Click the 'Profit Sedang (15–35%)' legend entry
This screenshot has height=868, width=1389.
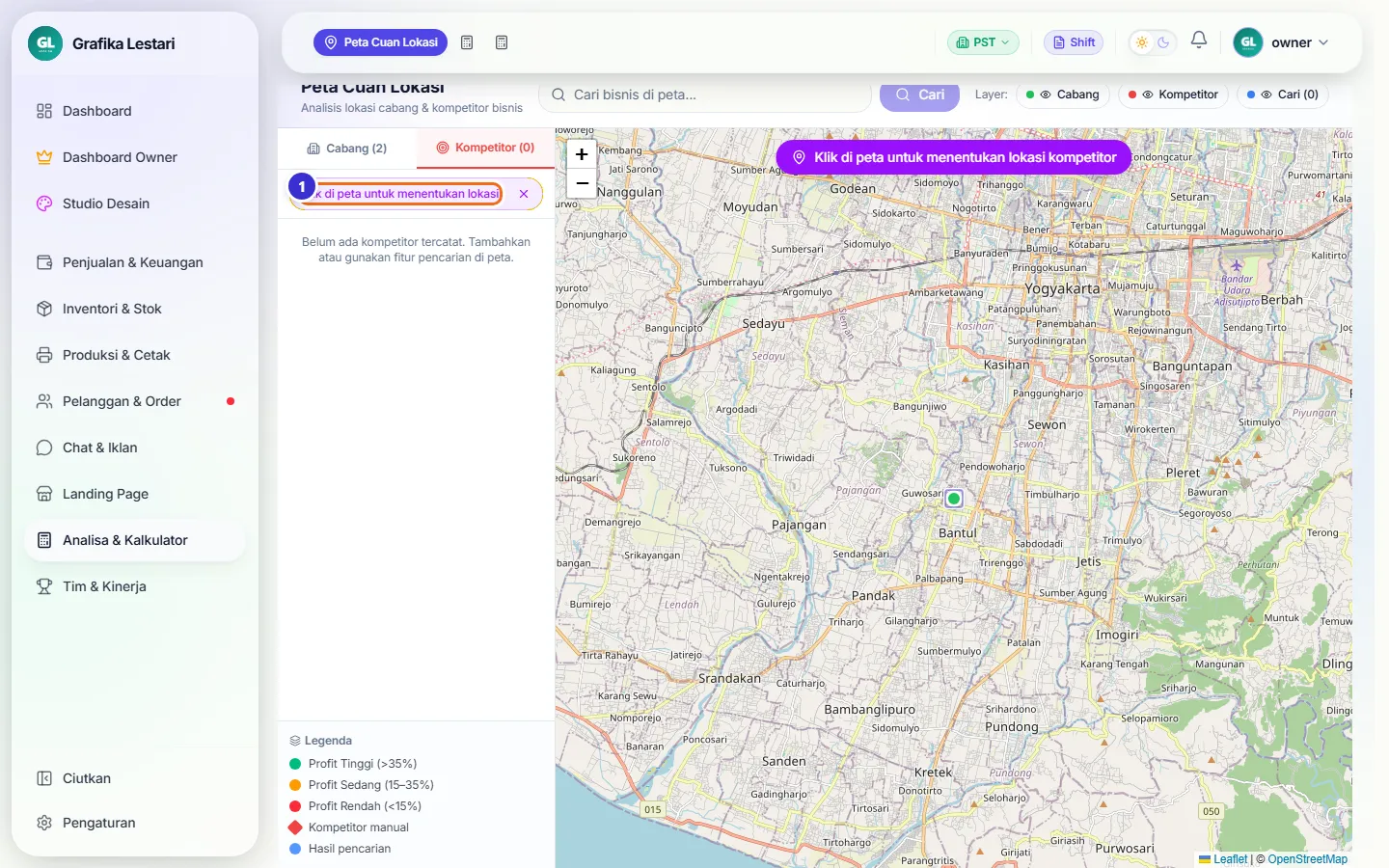(x=362, y=785)
